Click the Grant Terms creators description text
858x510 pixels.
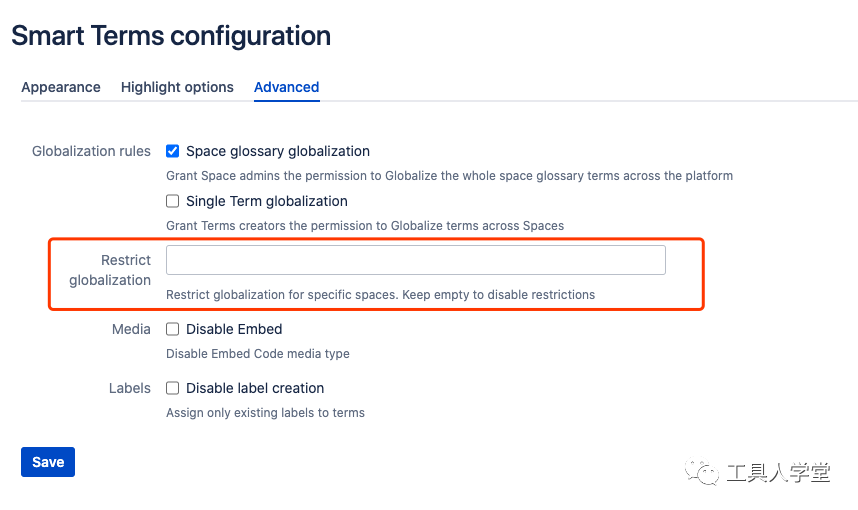point(364,226)
